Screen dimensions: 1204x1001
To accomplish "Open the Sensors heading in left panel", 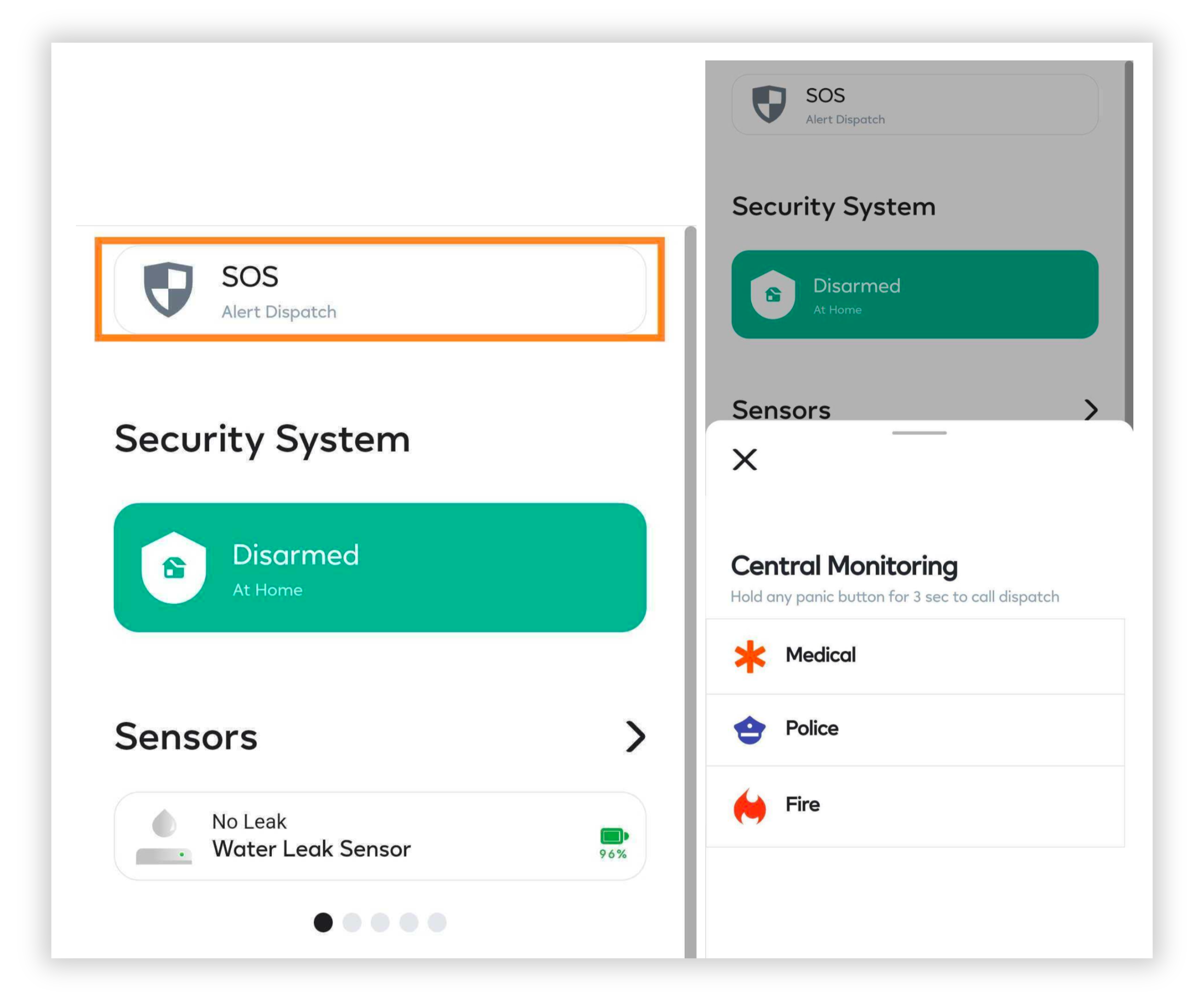I will (186, 737).
